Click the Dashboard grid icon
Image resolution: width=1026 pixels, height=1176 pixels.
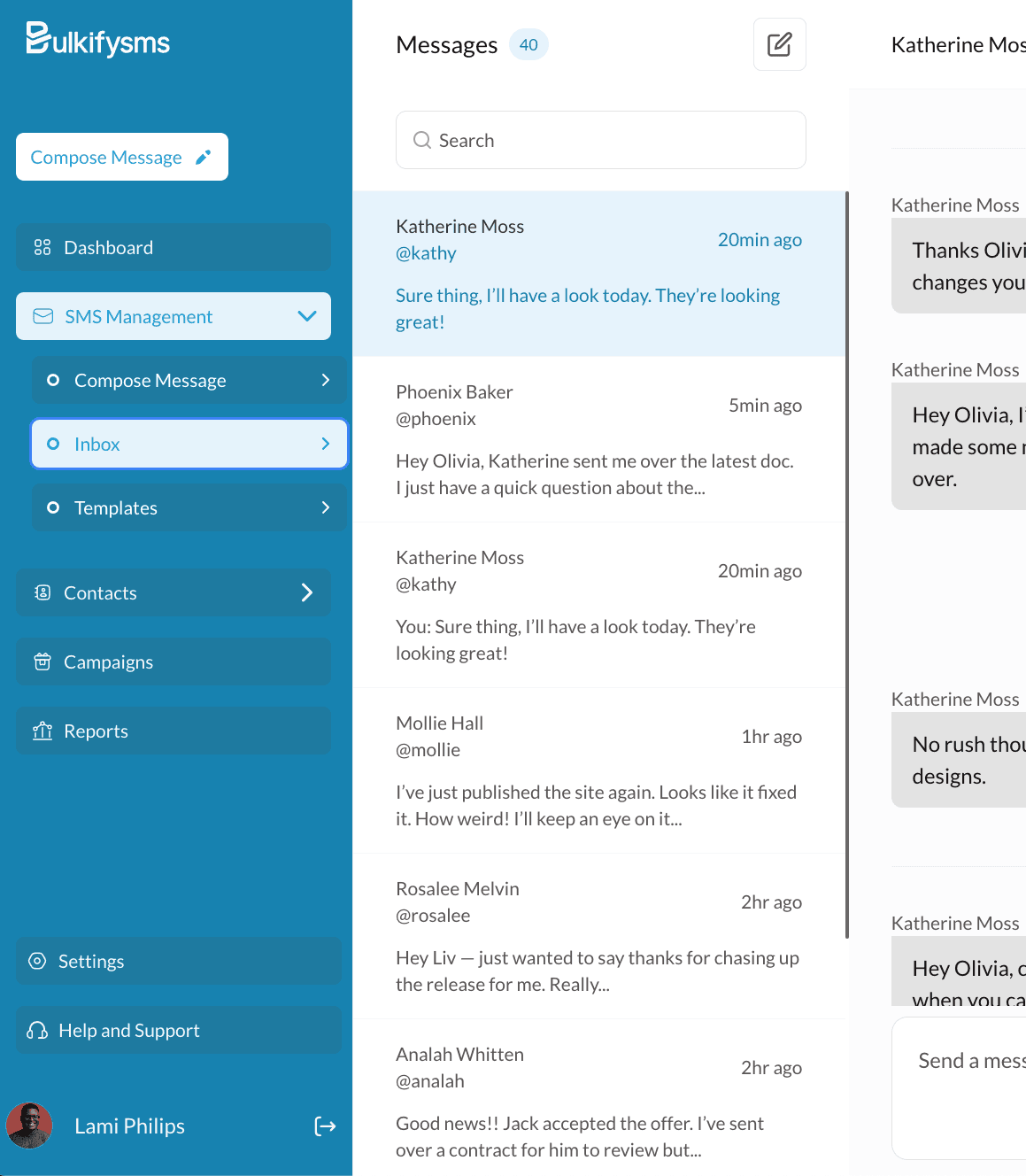click(42, 247)
